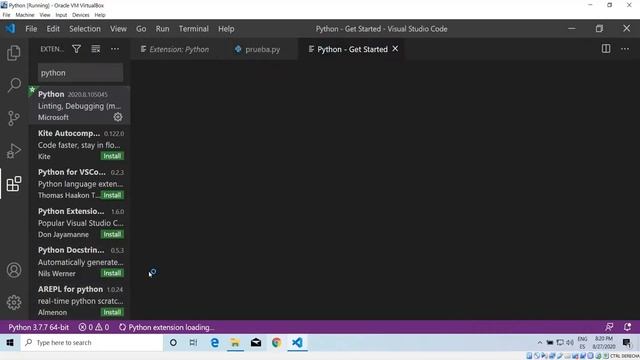Screen dimensions: 640x360
Task: Show hidden system tray icons chevron
Action: click(x=540, y=342)
